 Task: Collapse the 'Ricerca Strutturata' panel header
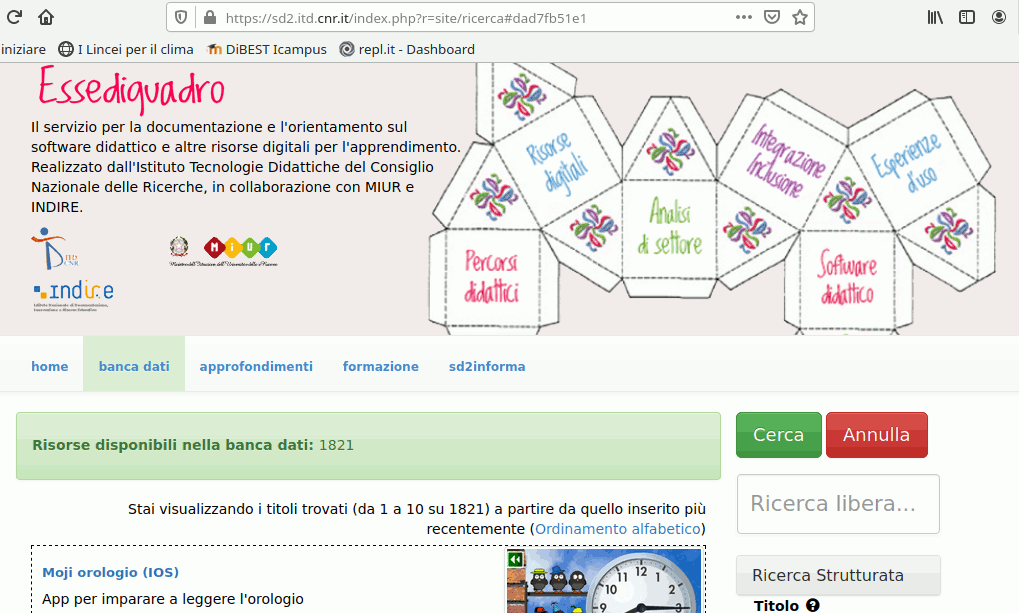click(x=838, y=575)
